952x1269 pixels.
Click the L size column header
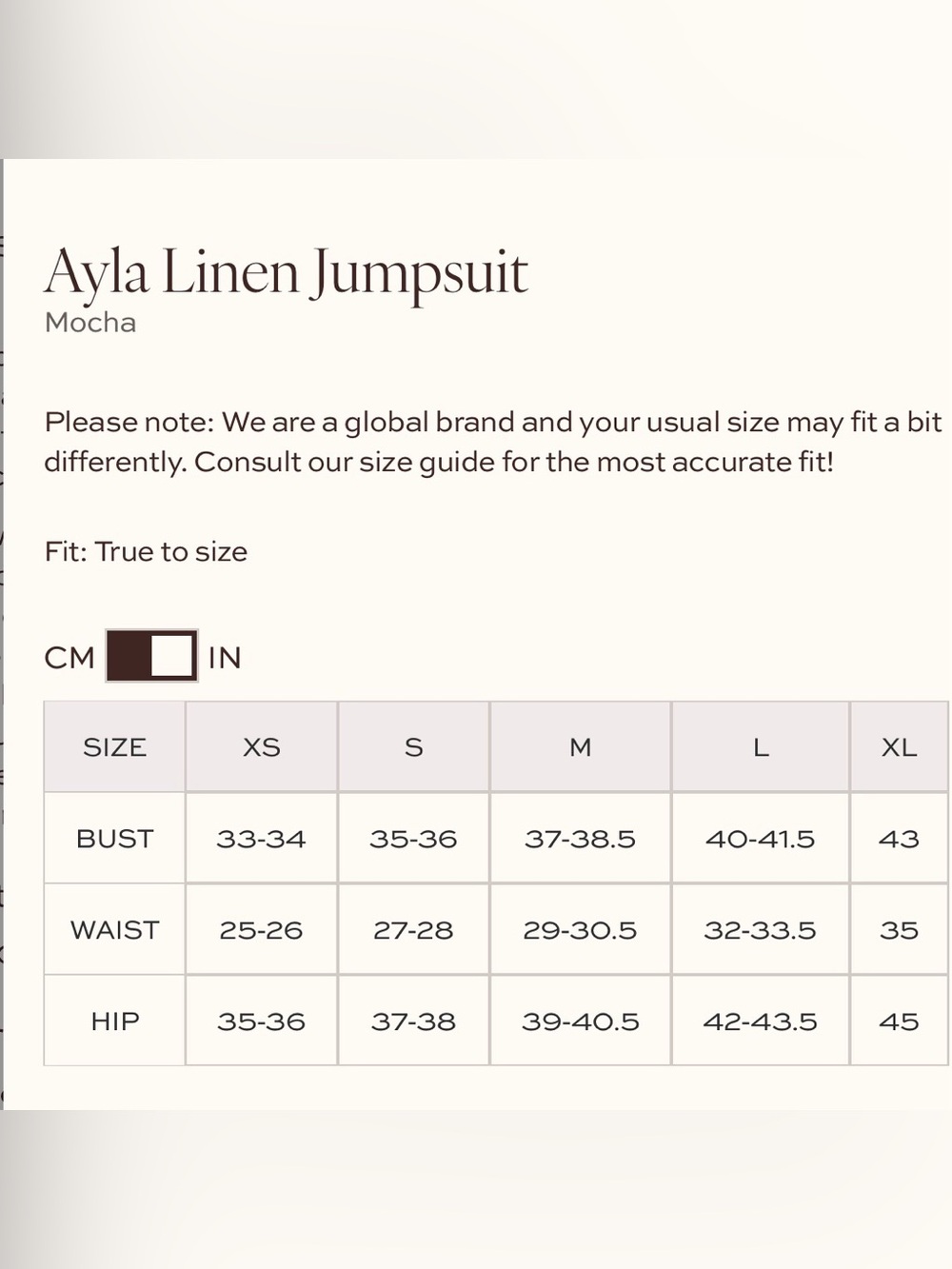(x=761, y=747)
